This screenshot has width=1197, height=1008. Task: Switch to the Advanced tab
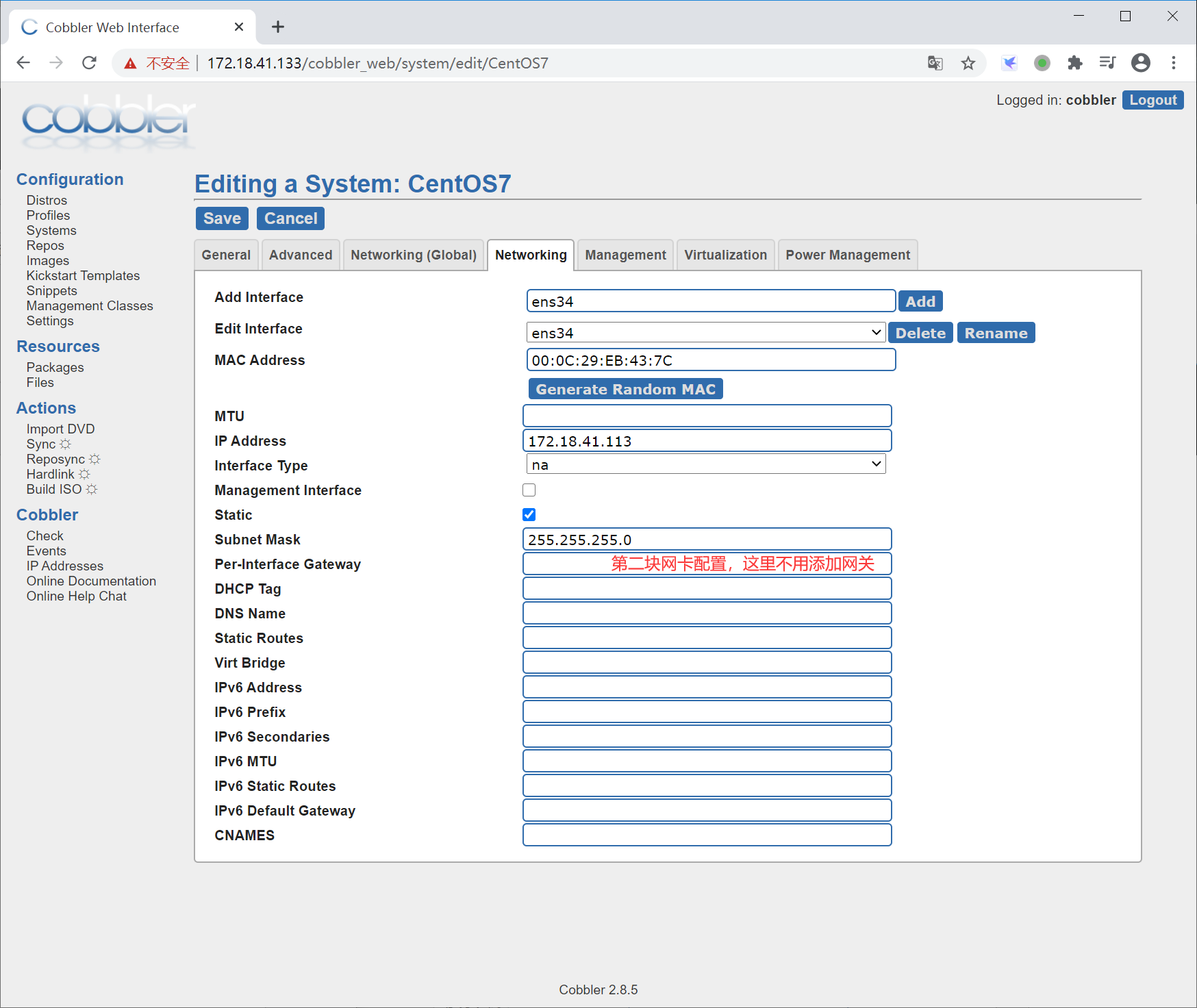click(x=301, y=255)
